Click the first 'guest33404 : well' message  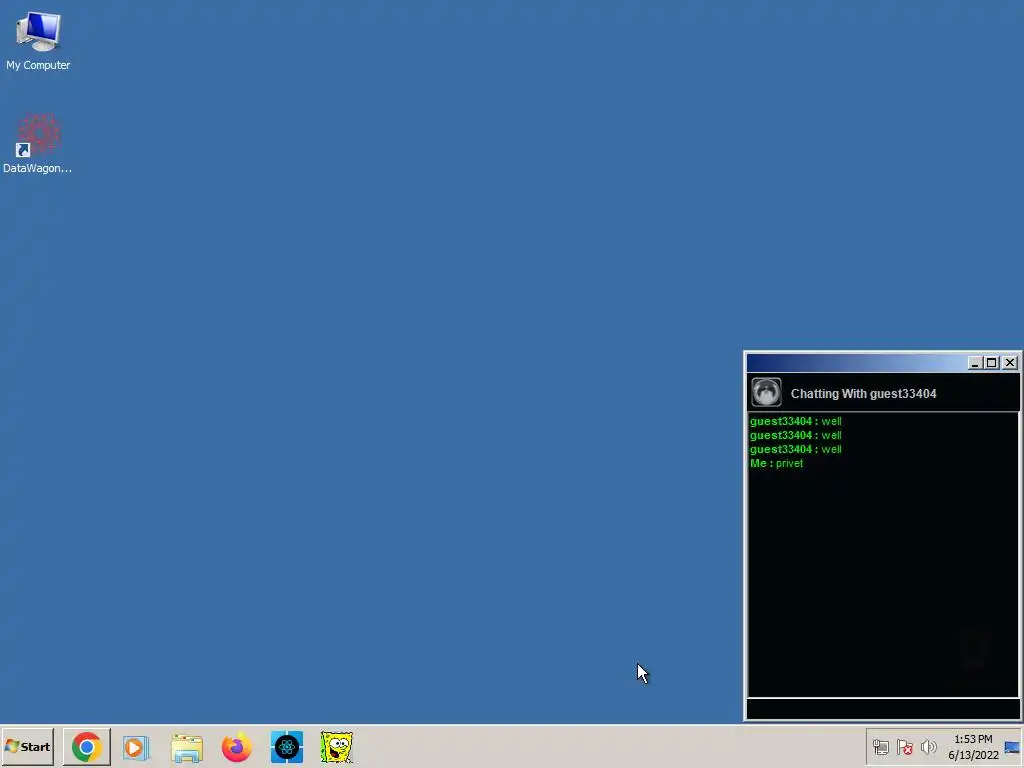(795, 421)
